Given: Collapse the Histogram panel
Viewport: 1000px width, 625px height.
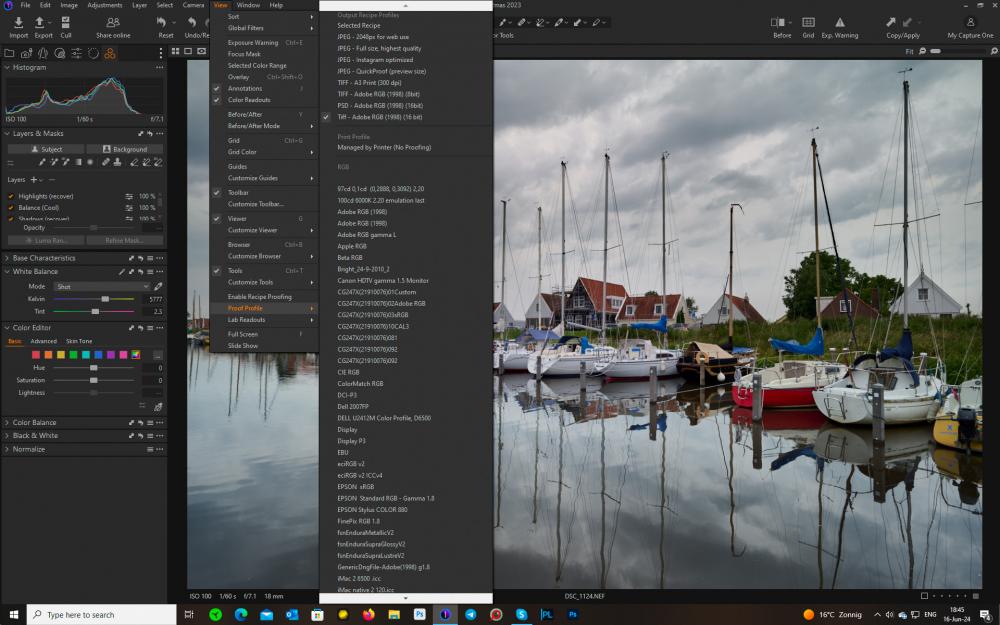Looking at the screenshot, I should pos(7,68).
